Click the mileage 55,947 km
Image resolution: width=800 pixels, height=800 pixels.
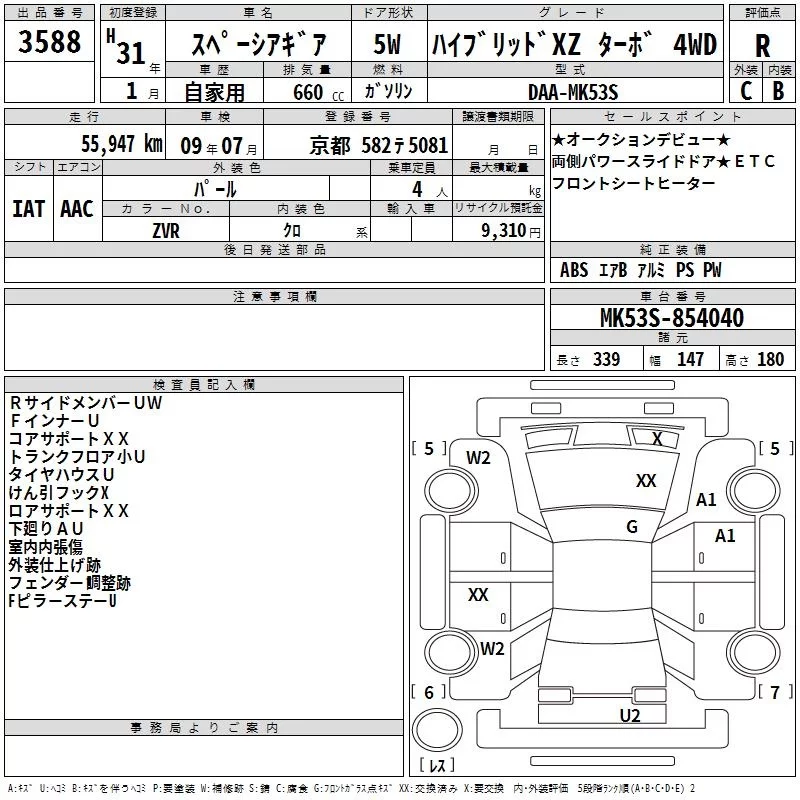(x=122, y=144)
